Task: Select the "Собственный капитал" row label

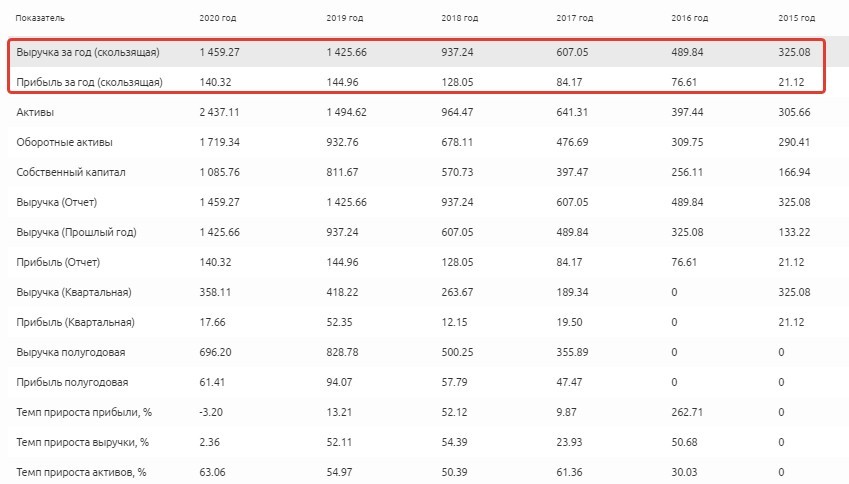Action: click(x=69, y=172)
